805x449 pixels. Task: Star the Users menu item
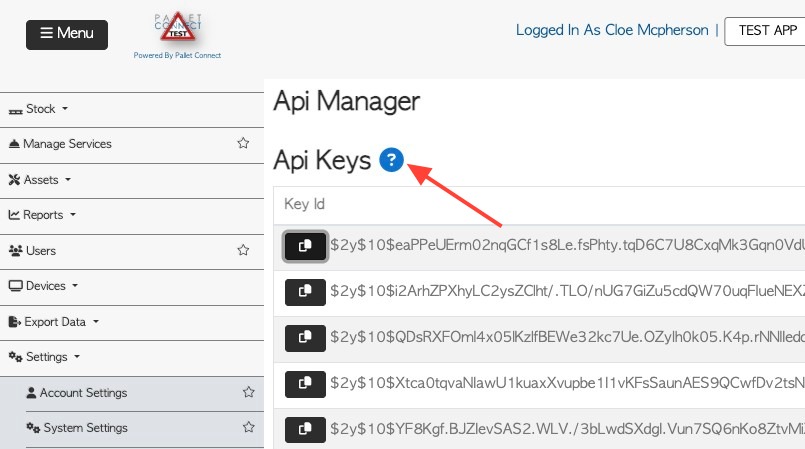point(243,250)
